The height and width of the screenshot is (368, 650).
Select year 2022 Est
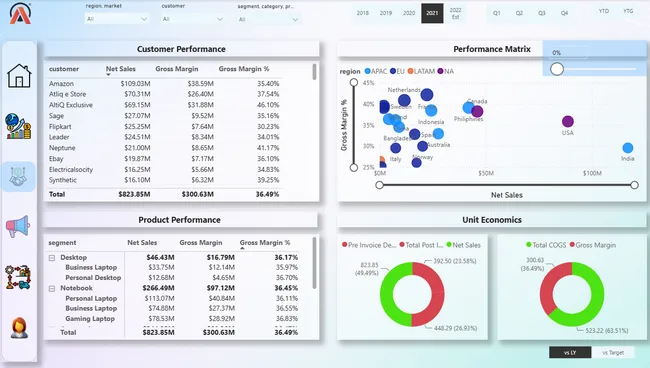pyautogui.click(x=456, y=13)
